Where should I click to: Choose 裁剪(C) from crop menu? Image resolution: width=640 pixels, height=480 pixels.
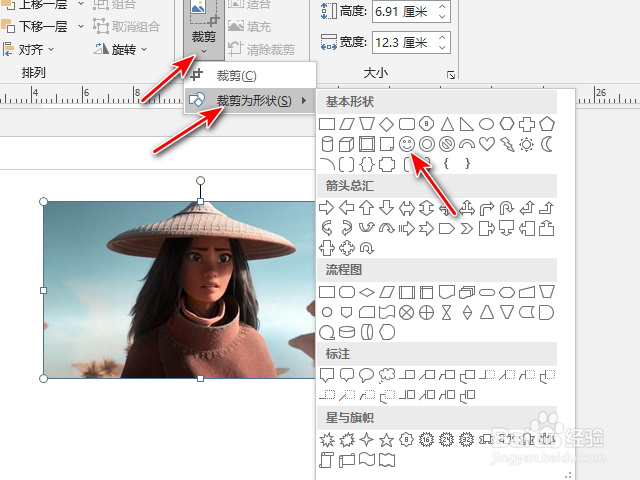pos(250,76)
